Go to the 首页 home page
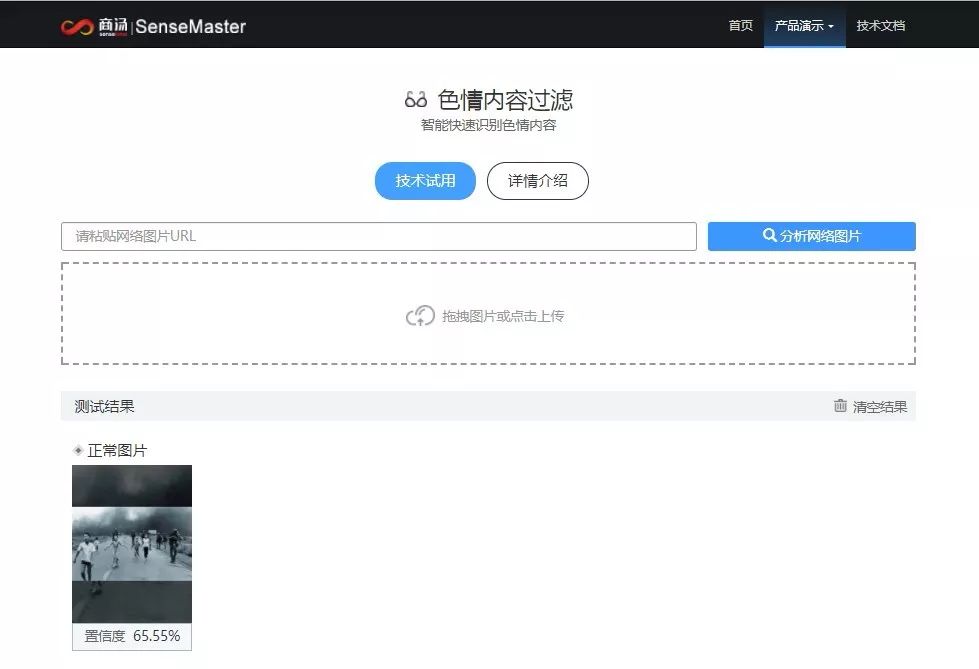 740,26
